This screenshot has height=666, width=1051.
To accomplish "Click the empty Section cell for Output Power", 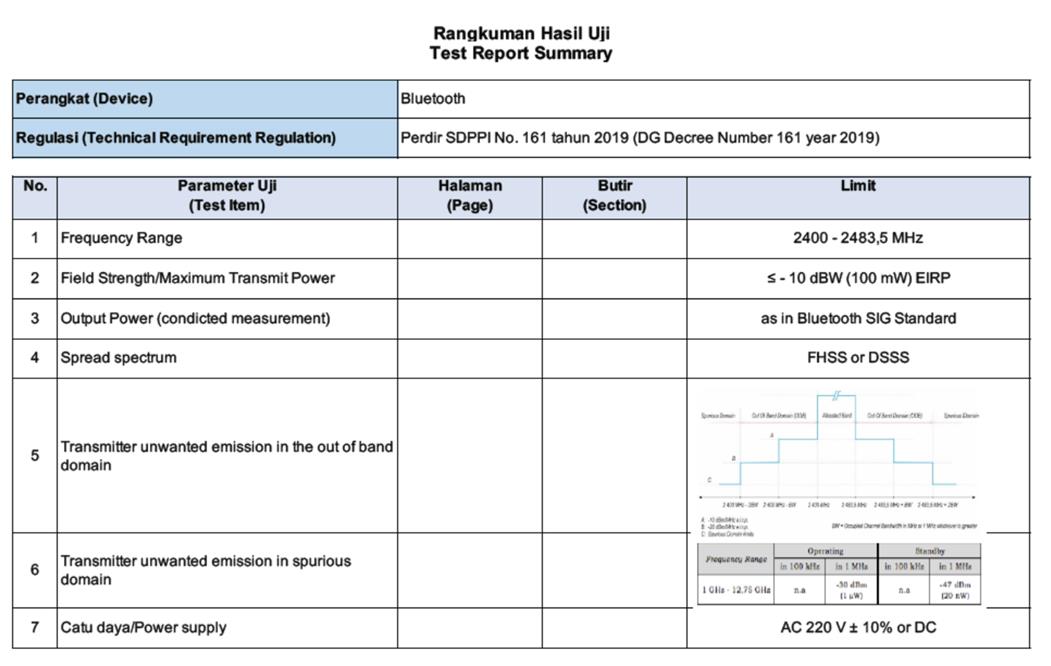I will coord(614,318).
